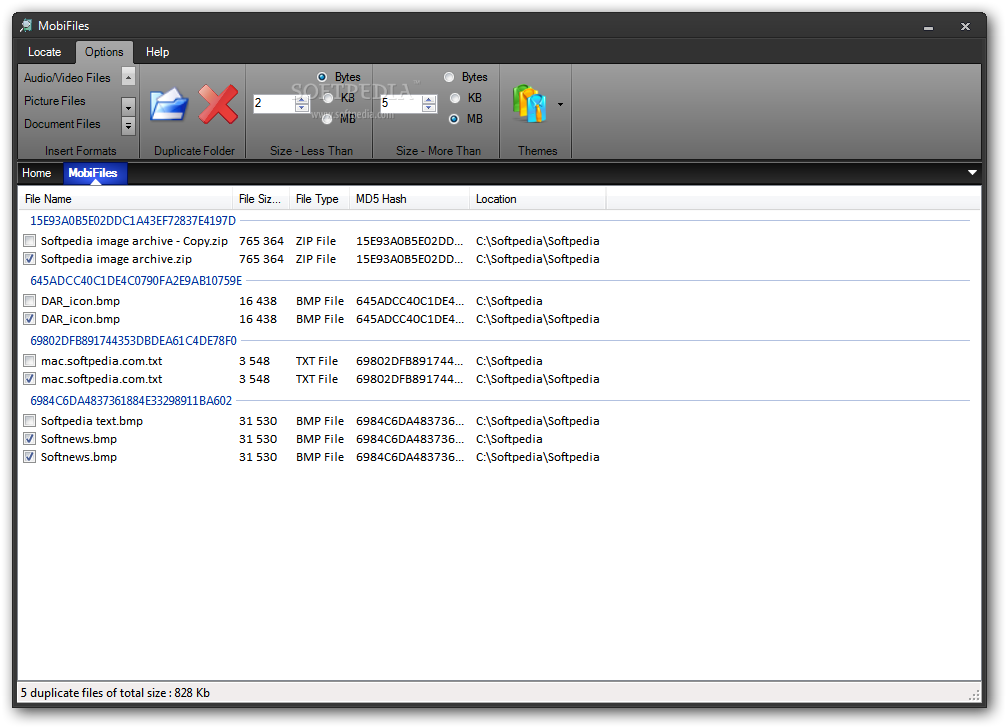Uncheck Softpedia image archive.zip
This screenshot has height=728, width=1007.
click(30, 259)
